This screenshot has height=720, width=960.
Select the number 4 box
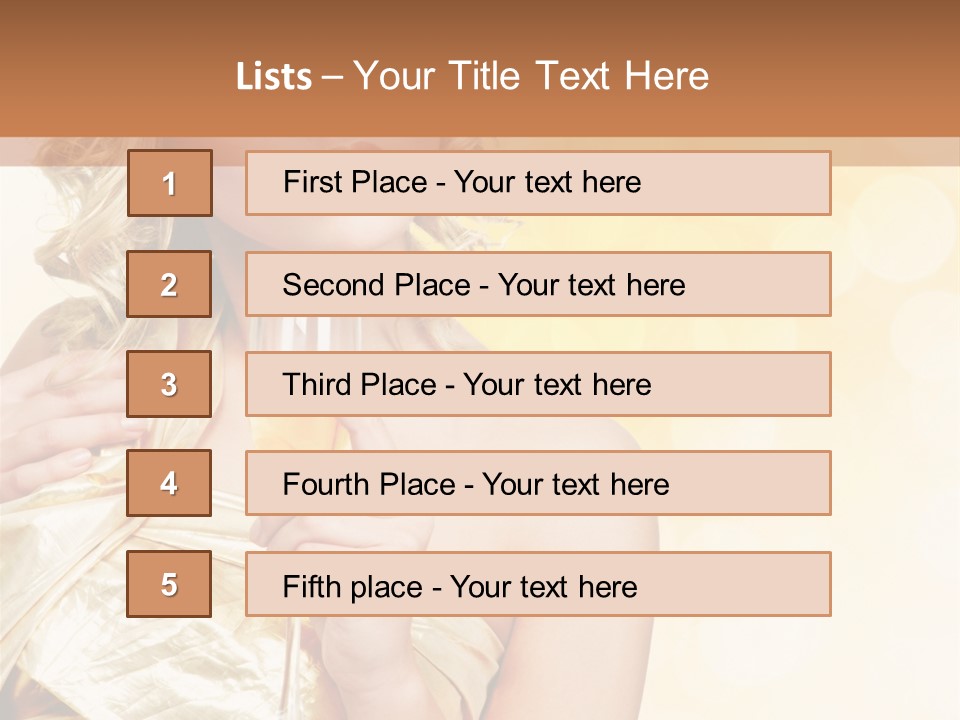[169, 483]
